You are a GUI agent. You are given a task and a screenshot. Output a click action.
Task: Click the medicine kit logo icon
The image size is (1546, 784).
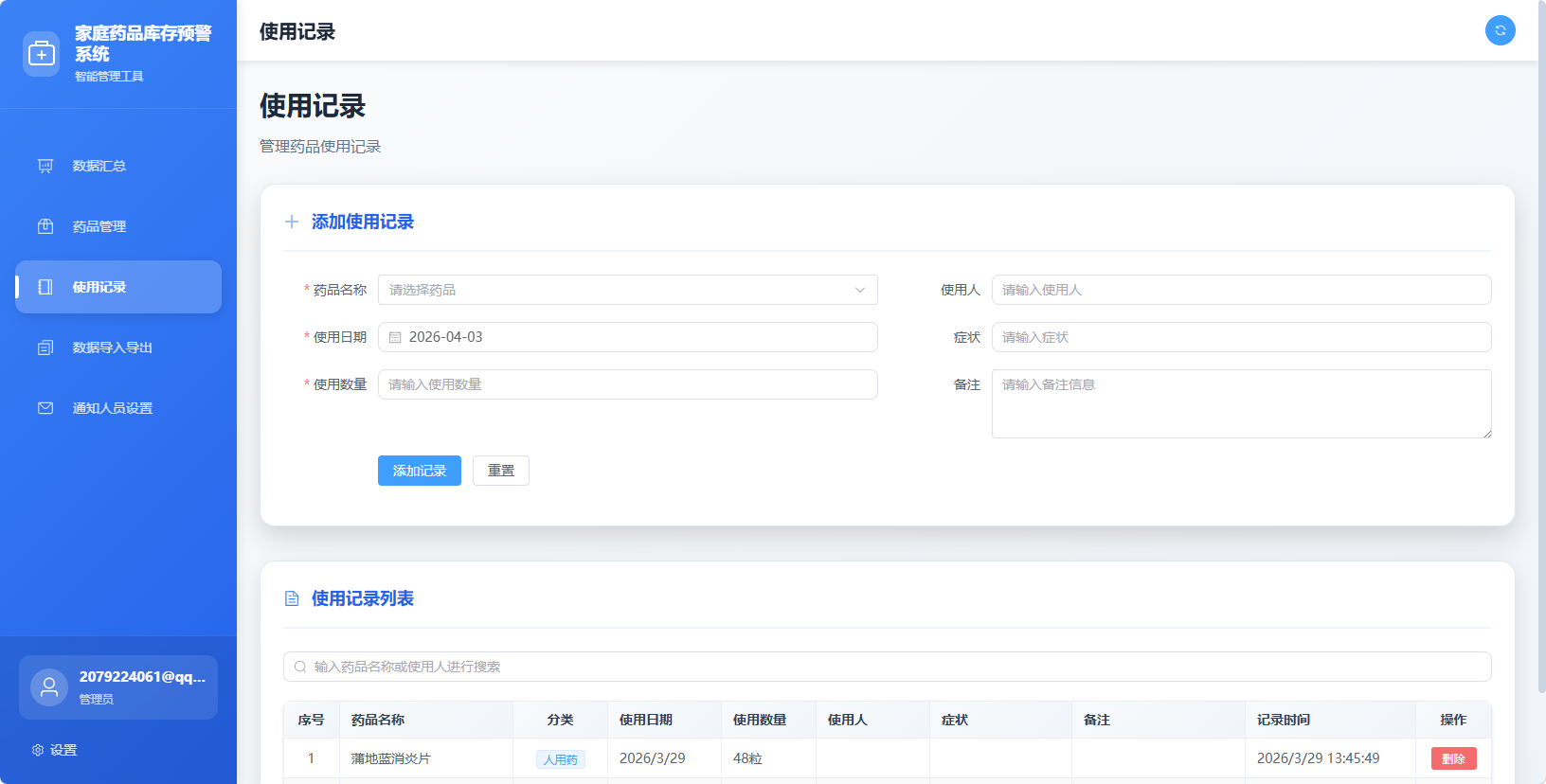(x=41, y=54)
